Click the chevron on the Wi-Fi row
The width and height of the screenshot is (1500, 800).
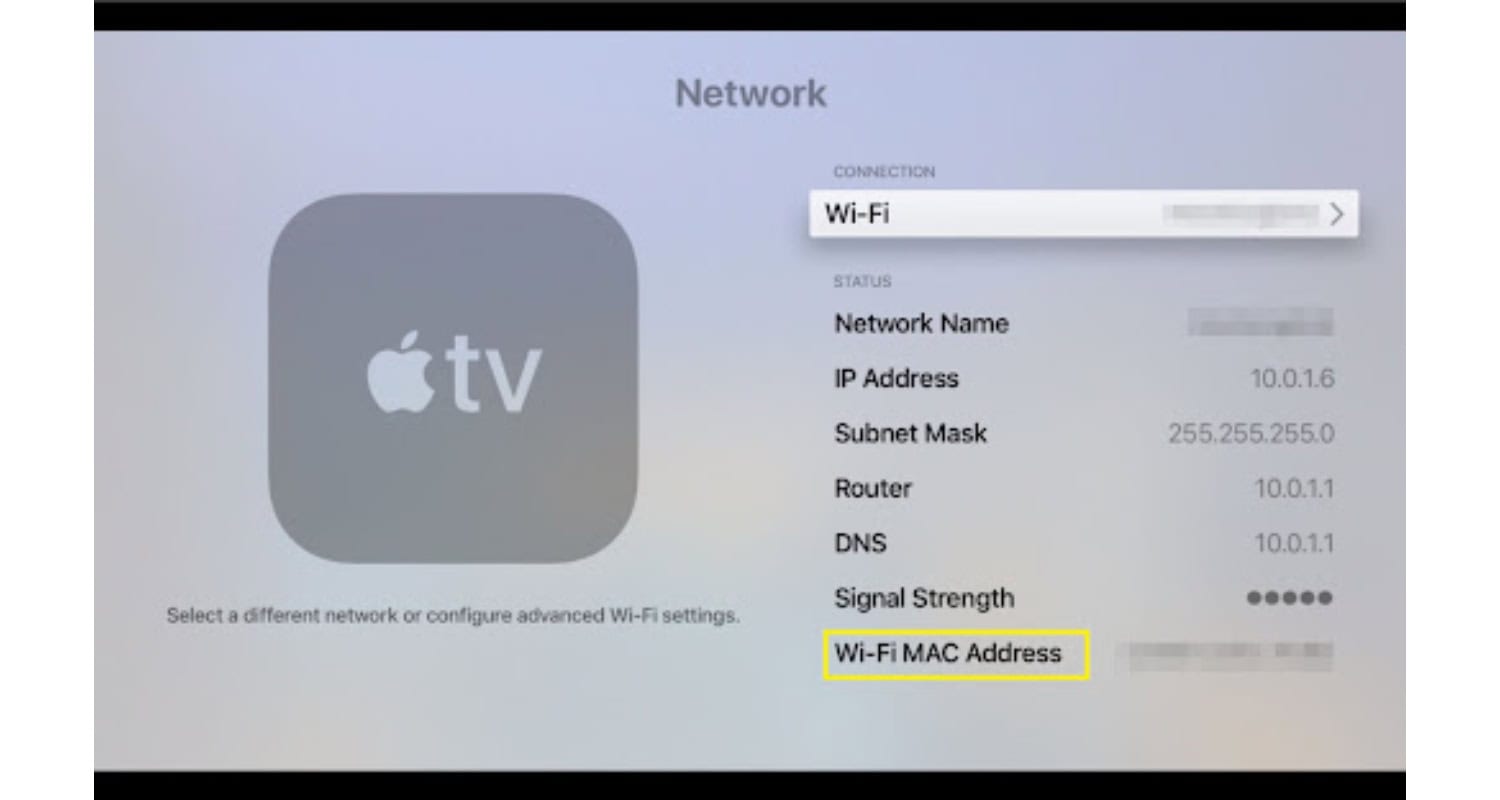tap(1336, 214)
